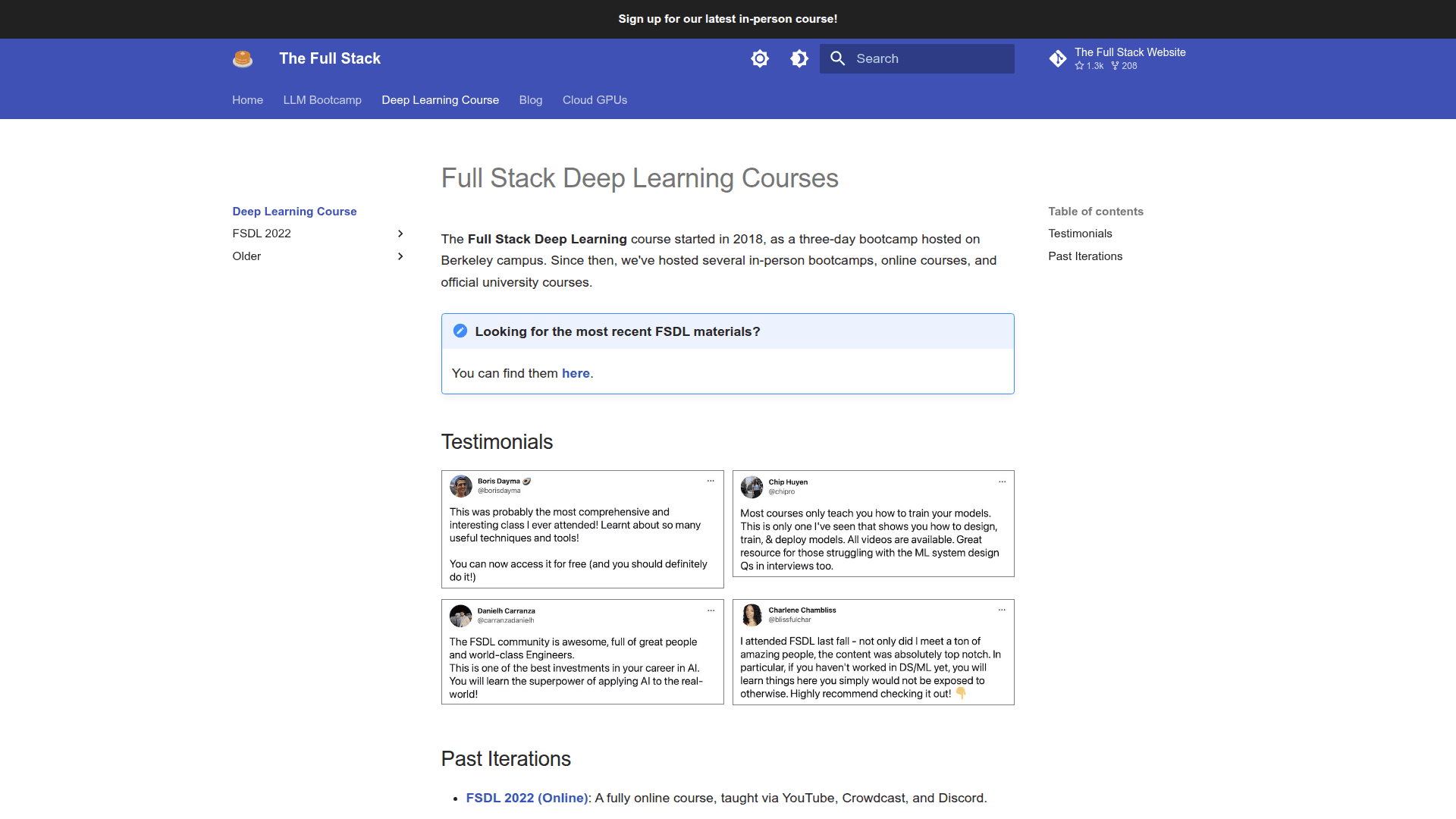Open the FSDL 2022 (Online) link
1456x819 pixels.
pyautogui.click(x=526, y=798)
